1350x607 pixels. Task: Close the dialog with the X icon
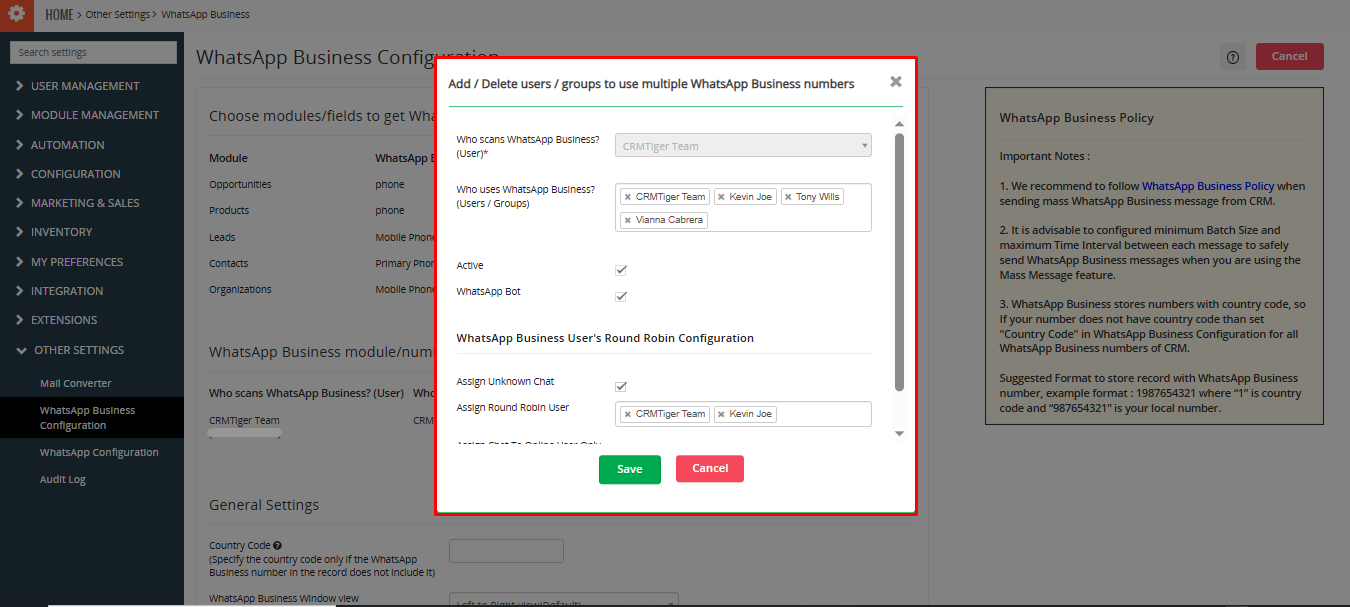pos(896,82)
